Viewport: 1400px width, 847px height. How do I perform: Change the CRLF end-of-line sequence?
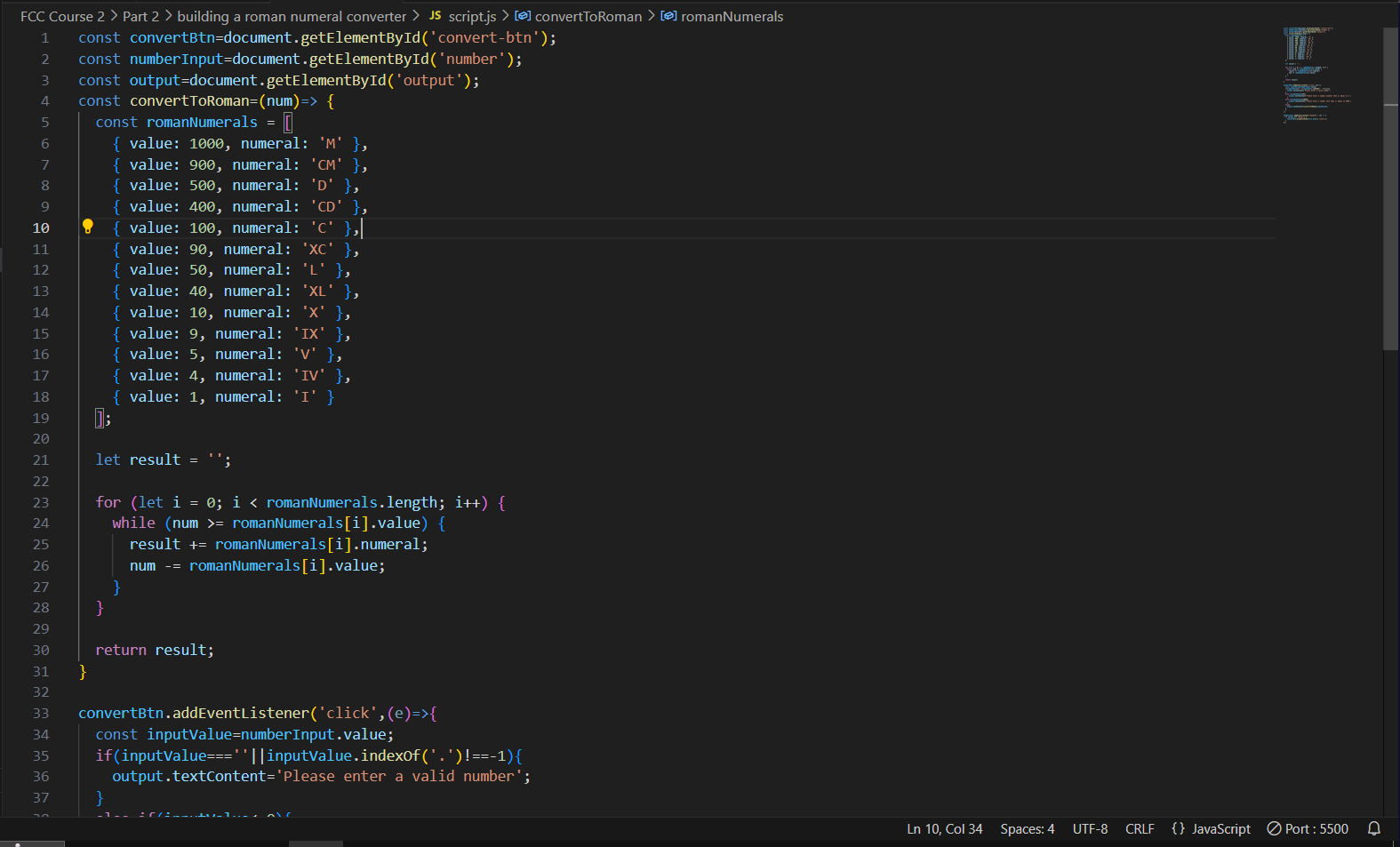[1139, 828]
